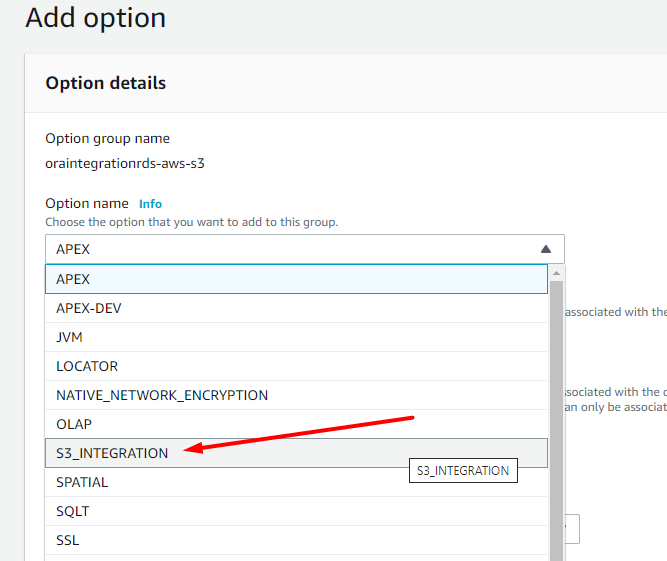Viewport: 667px width, 561px height.
Task: Collapse the Option name dropdown showing APEX
Action: tap(305, 249)
